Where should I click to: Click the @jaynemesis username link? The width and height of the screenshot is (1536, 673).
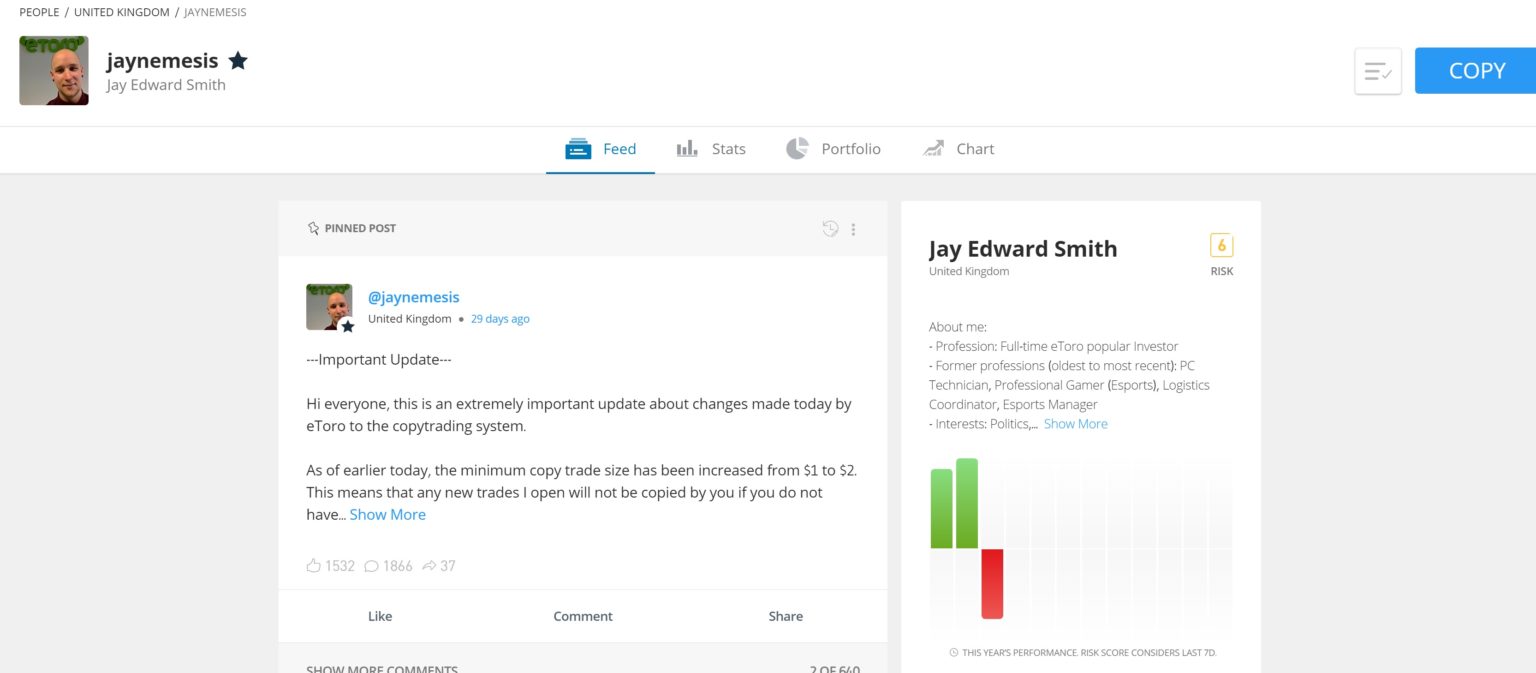point(413,297)
